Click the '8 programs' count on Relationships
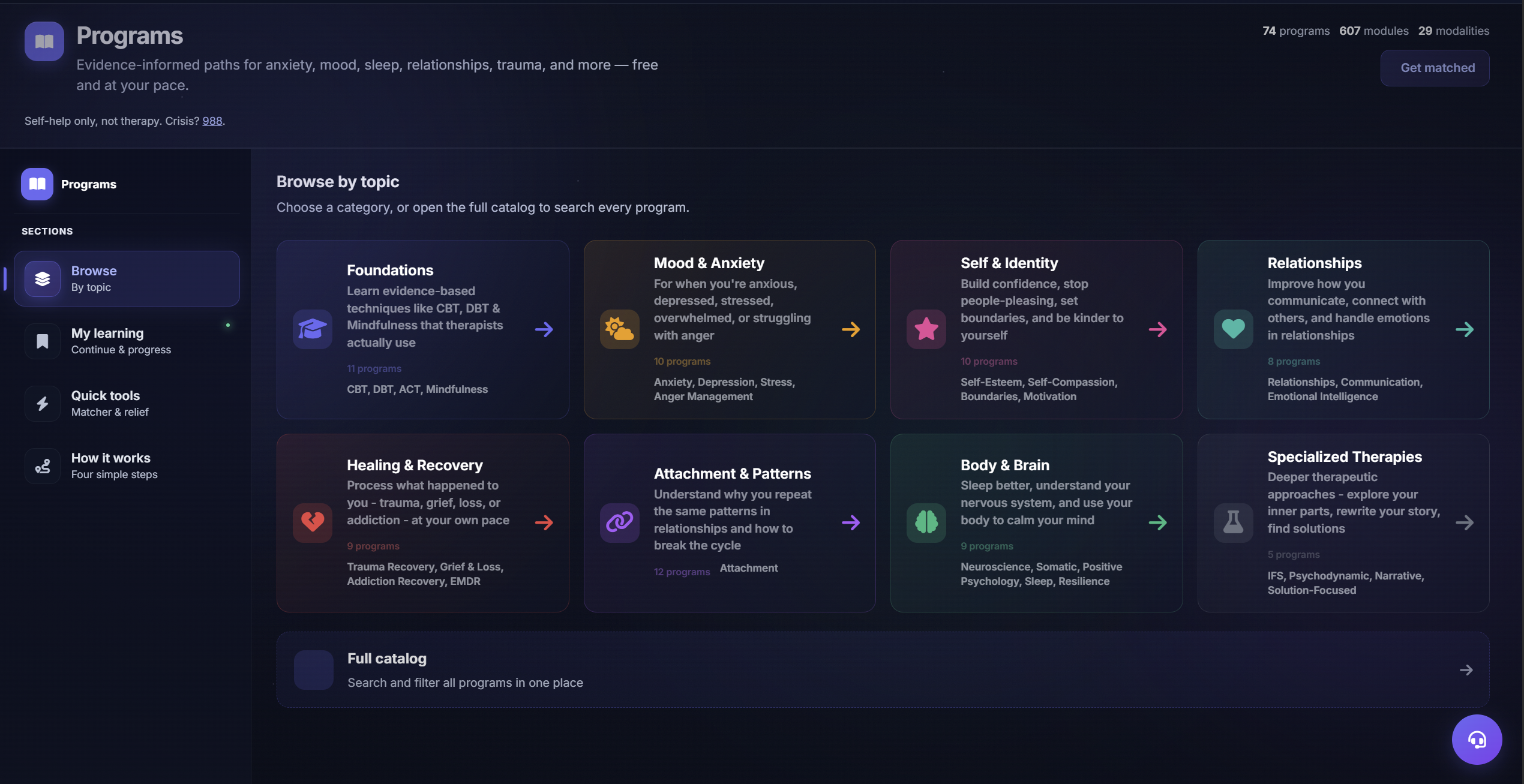The width and height of the screenshot is (1524, 784). pyautogui.click(x=1294, y=362)
